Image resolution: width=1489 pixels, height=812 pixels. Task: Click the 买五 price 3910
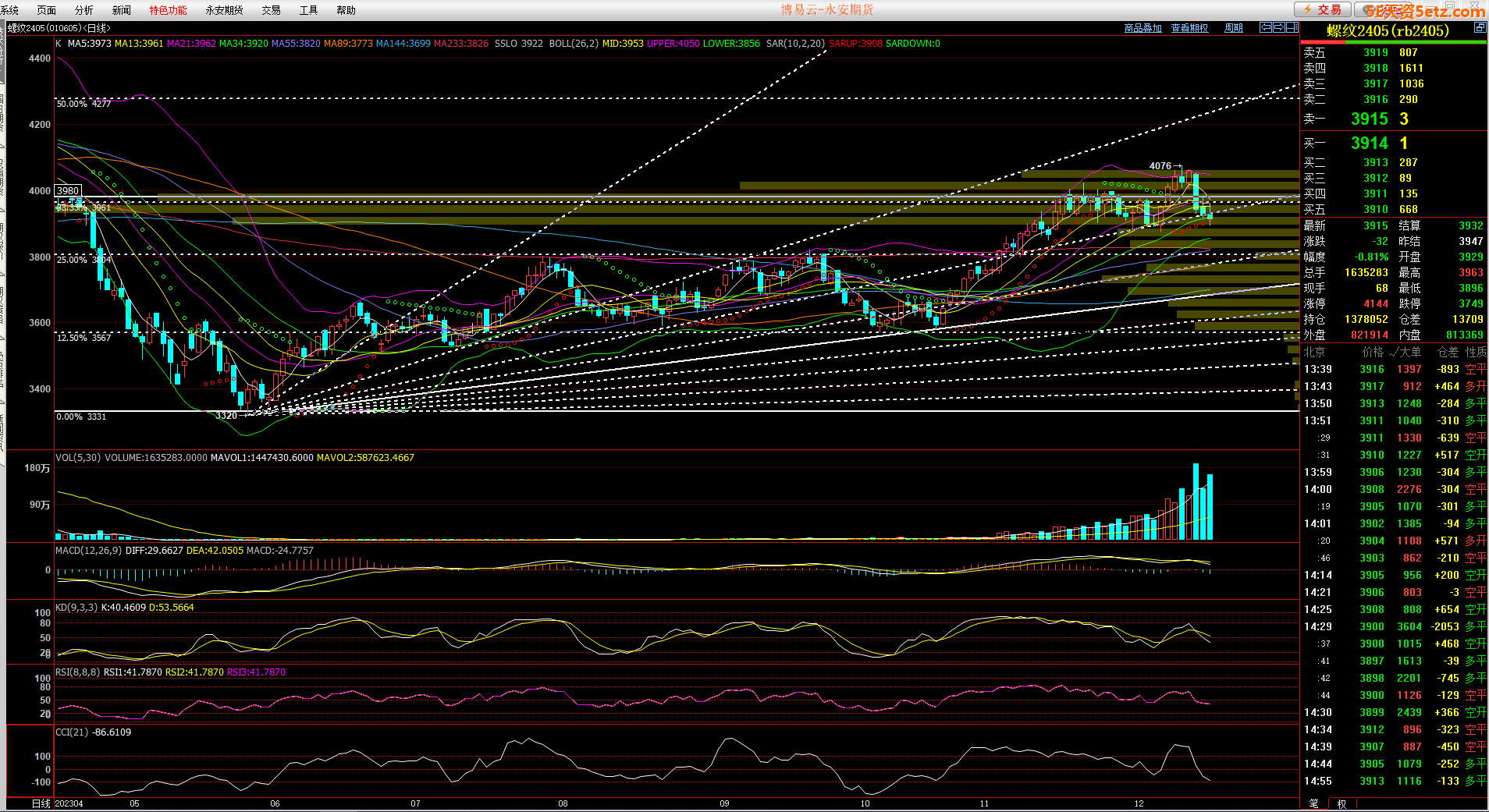[1376, 210]
